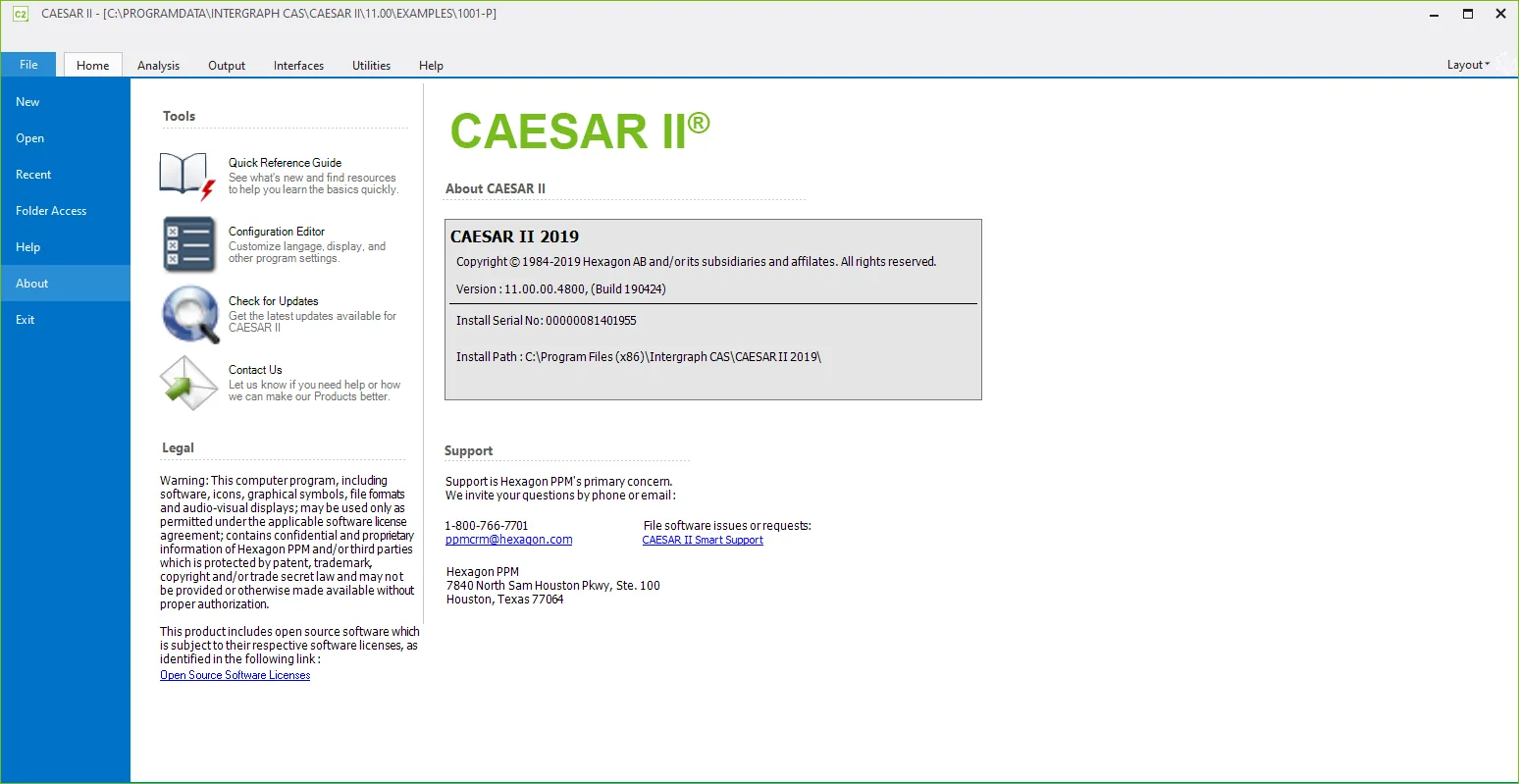
Task: Click the Install Serial No line
Action: coord(547,321)
